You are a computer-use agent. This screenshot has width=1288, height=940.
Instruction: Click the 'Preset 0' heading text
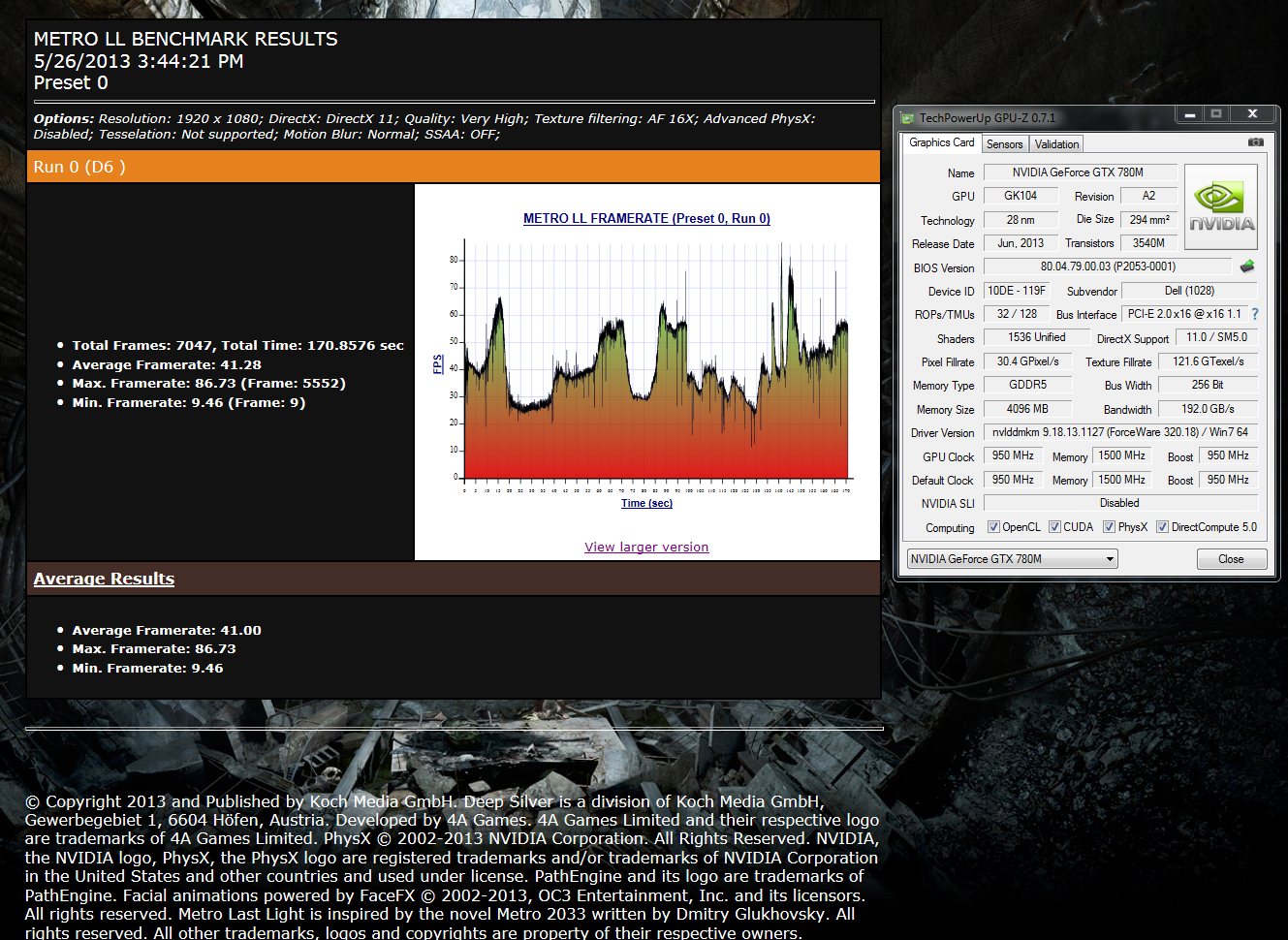(71, 83)
